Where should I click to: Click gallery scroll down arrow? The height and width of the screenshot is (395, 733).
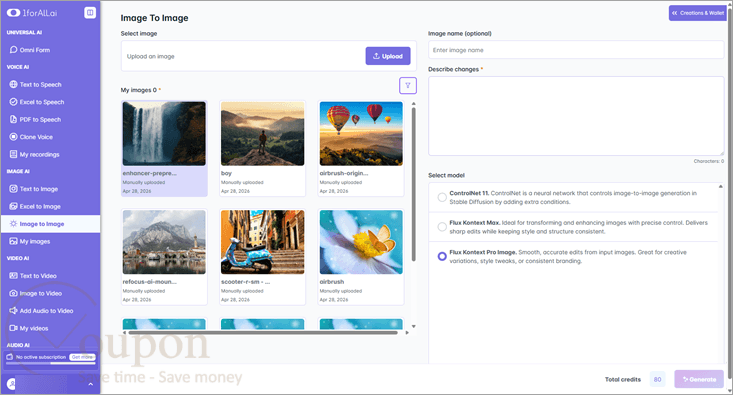tap(413, 326)
